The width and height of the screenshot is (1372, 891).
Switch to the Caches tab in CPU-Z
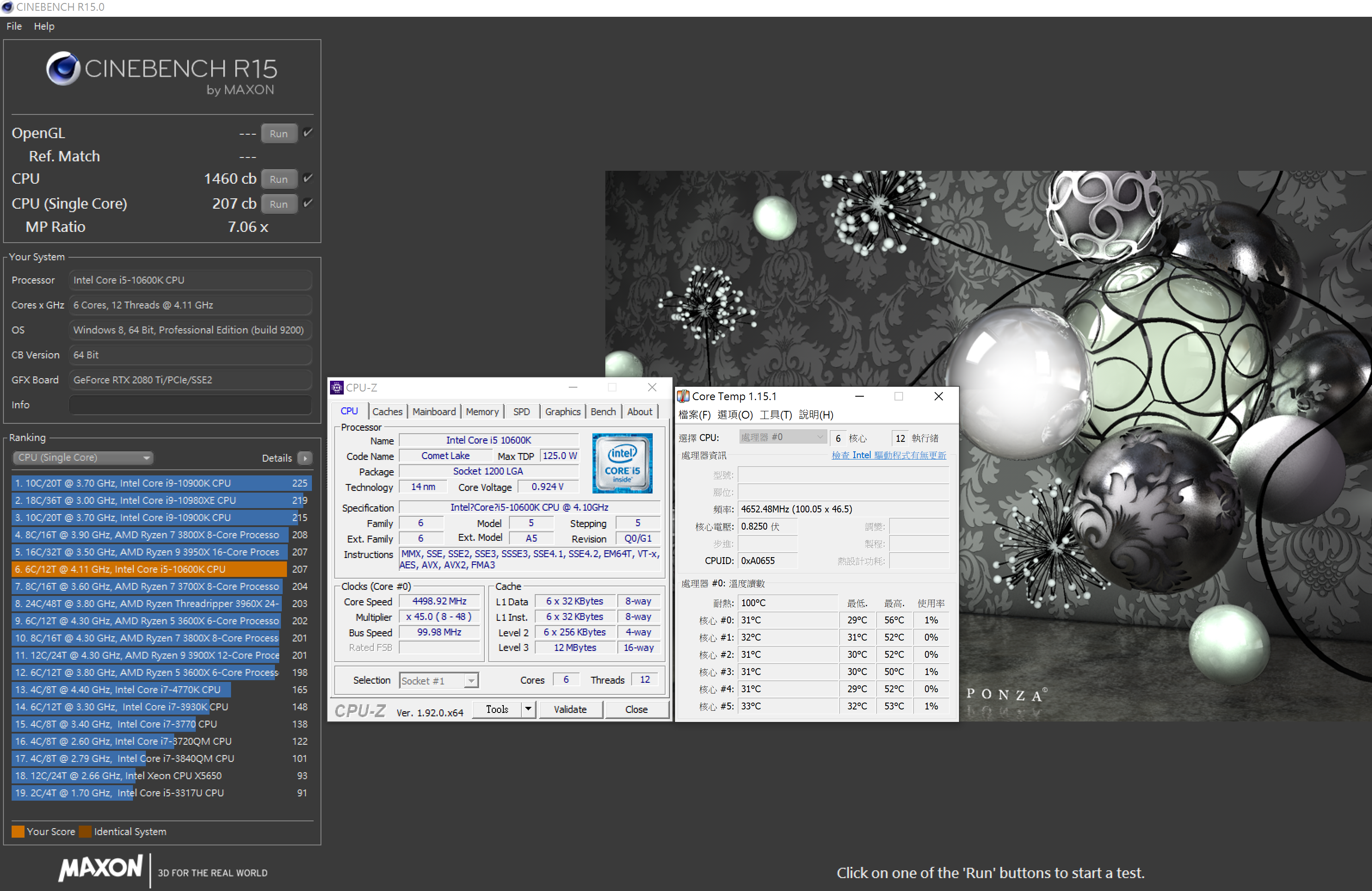point(387,411)
